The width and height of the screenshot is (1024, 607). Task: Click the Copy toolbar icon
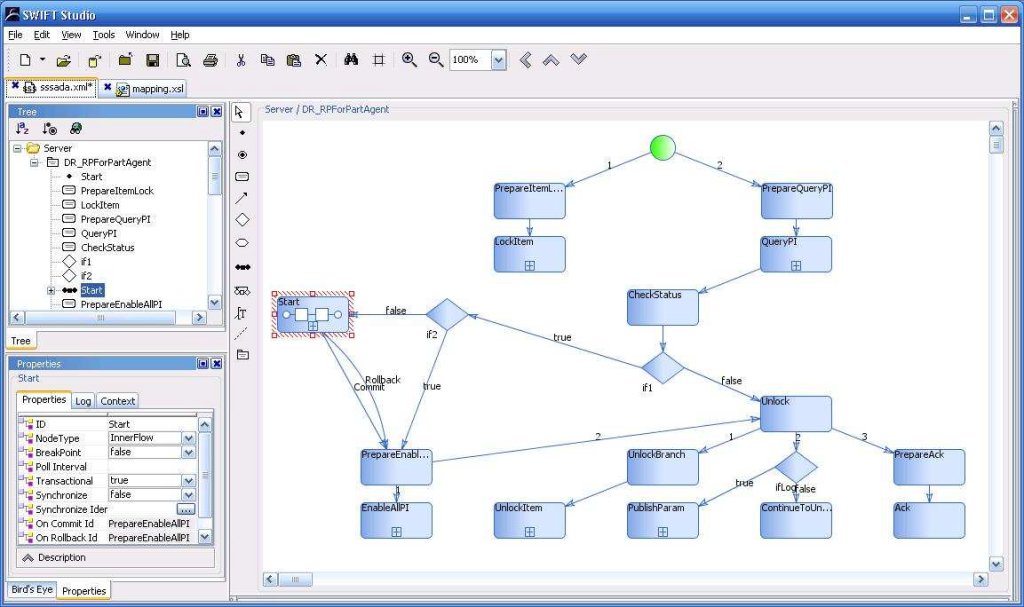(x=267, y=60)
